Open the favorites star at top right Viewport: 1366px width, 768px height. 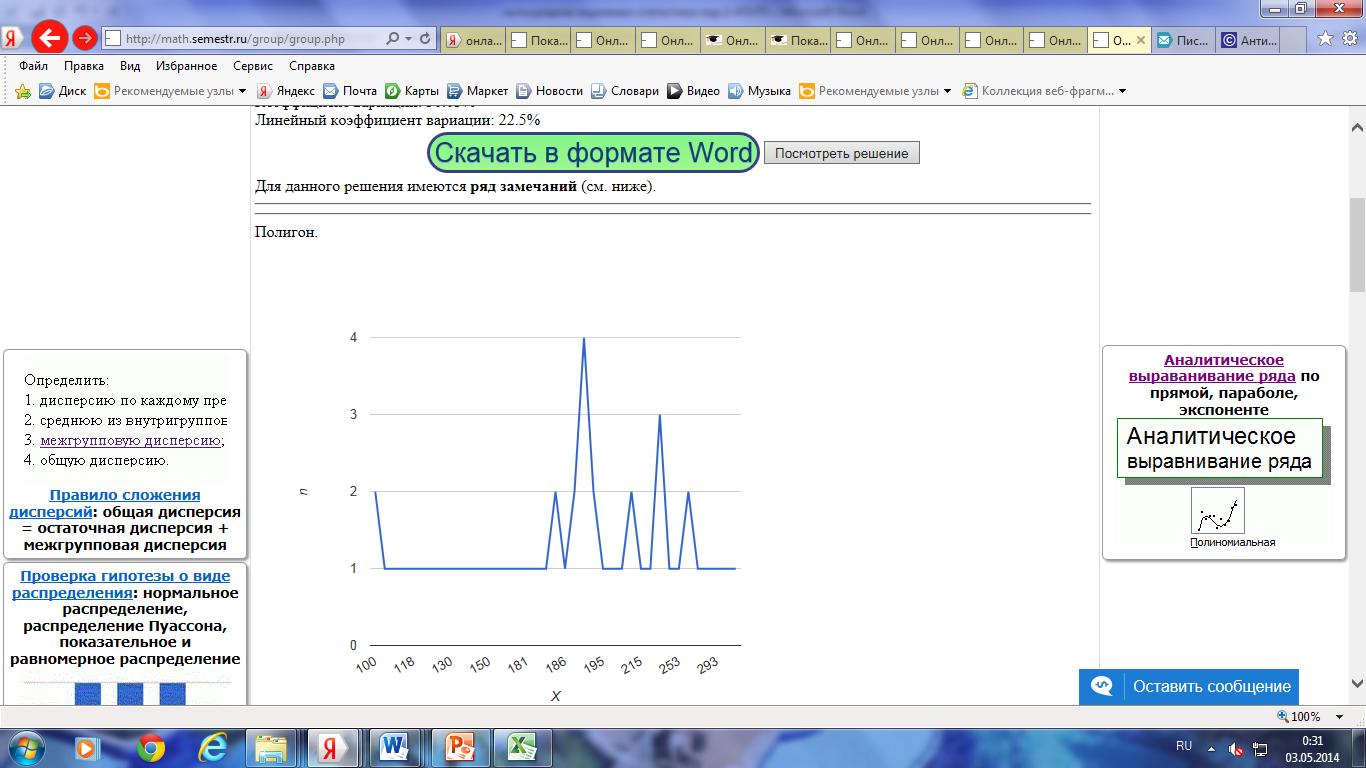[x=1325, y=39]
